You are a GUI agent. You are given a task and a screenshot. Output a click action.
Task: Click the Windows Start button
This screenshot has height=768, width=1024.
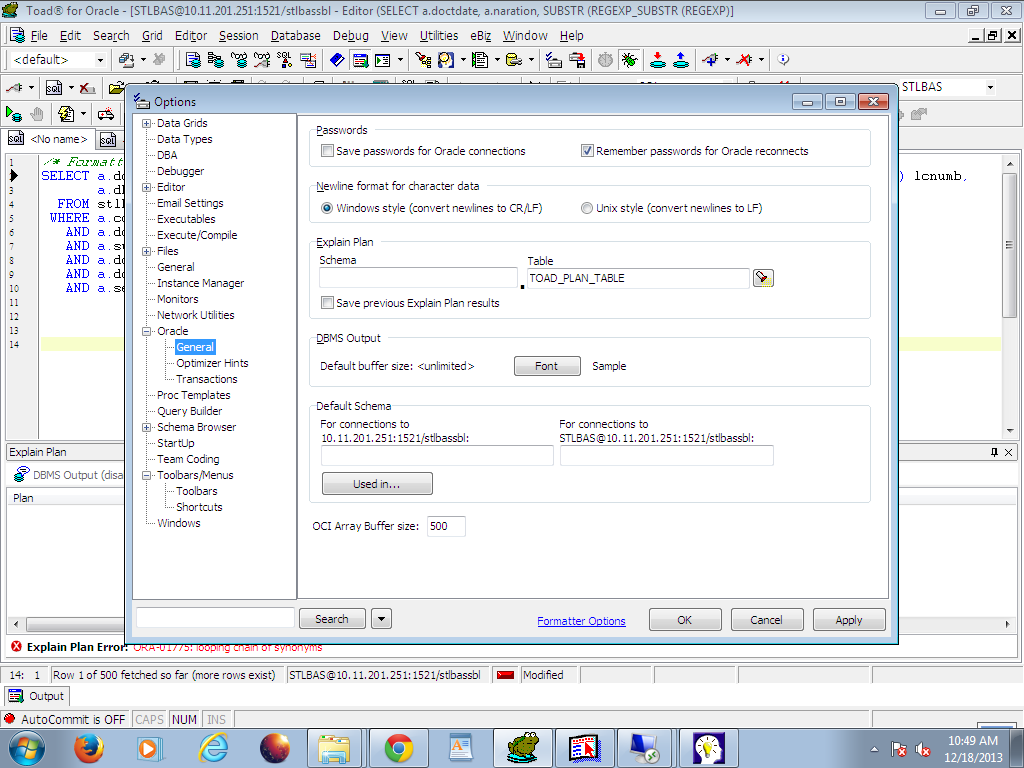pos(27,748)
